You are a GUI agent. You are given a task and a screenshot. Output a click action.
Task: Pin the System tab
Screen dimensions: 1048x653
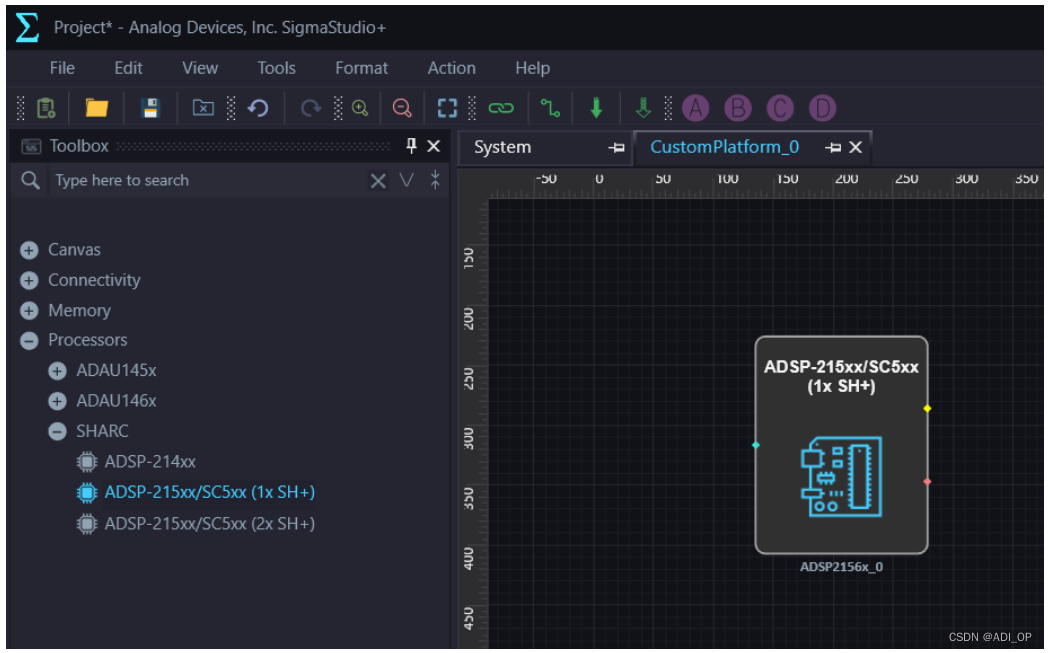(616, 148)
